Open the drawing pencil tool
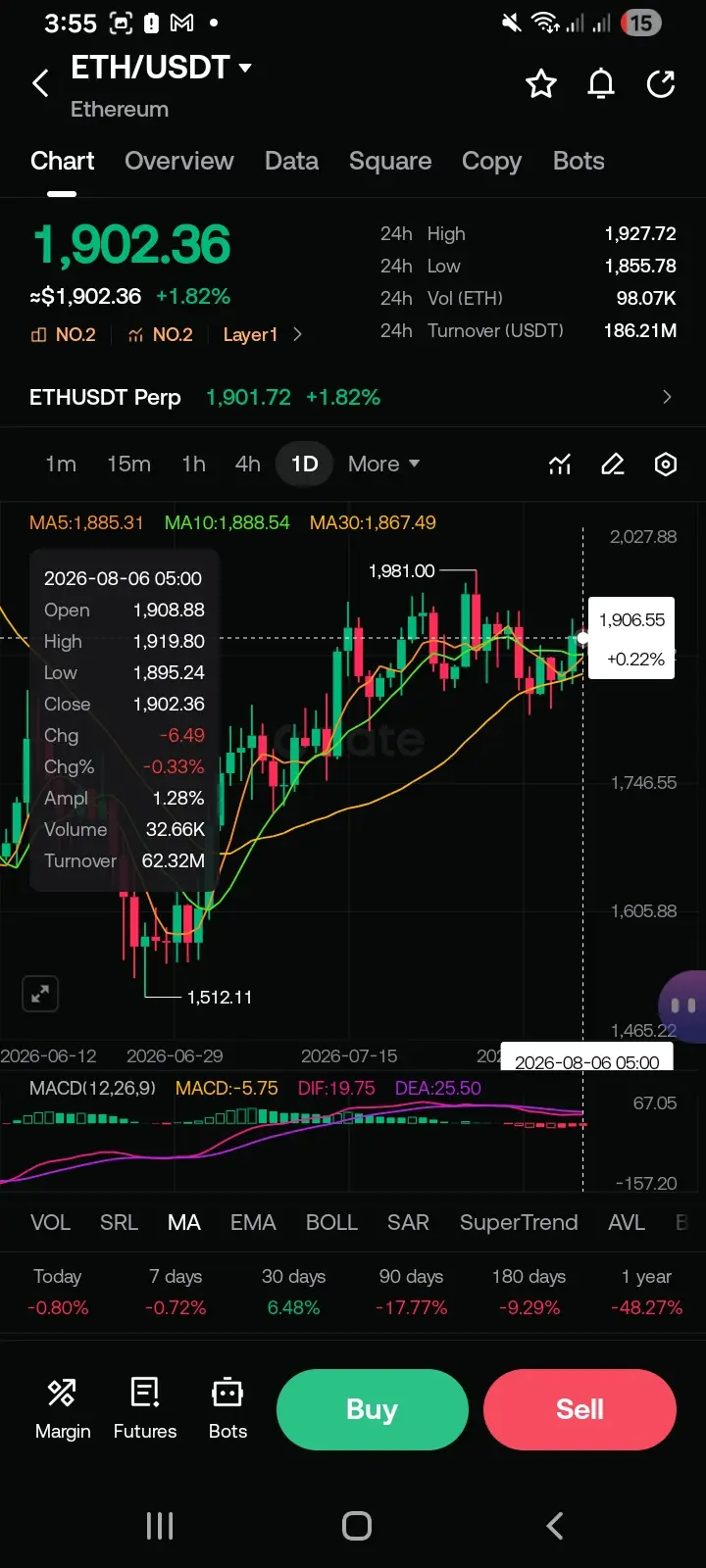Screen dimensions: 706x1568 coord(613,464)
